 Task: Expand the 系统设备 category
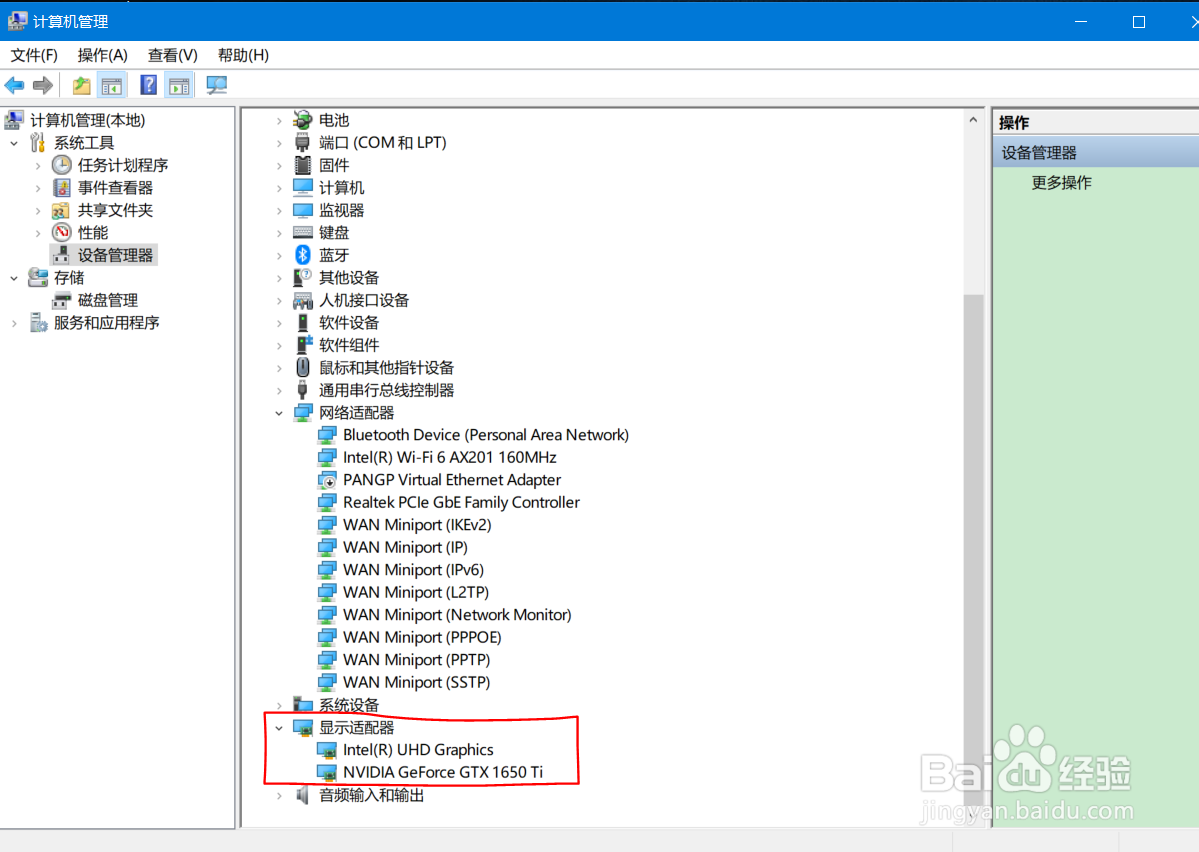pyautogui.click(x=279, y=704)
